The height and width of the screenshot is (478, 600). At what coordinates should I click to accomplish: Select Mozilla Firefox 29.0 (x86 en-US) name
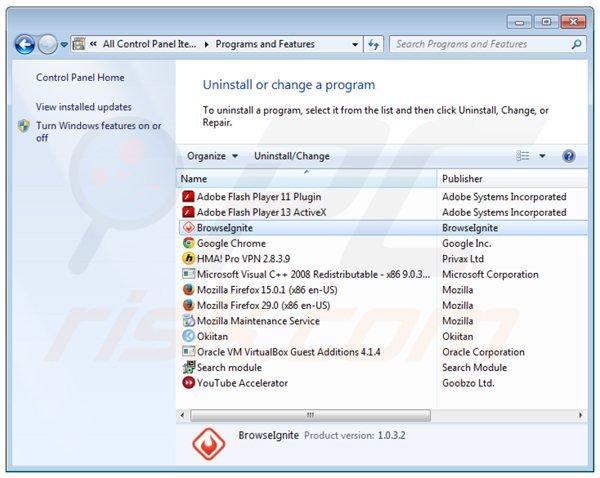263,305
